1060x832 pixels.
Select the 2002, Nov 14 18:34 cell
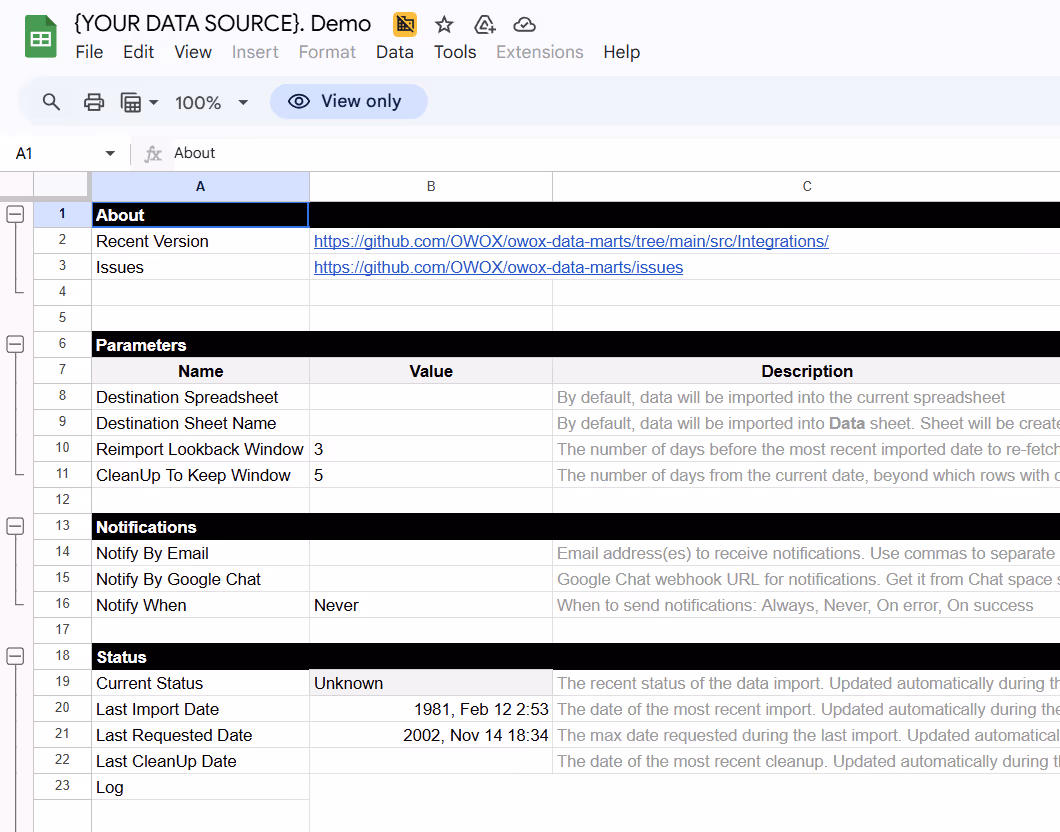click(431, 735)
